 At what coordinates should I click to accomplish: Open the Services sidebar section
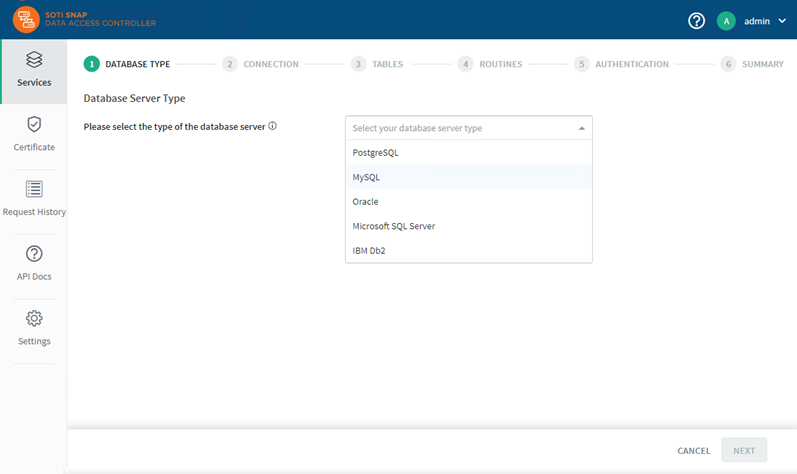[x=34, y=72]
